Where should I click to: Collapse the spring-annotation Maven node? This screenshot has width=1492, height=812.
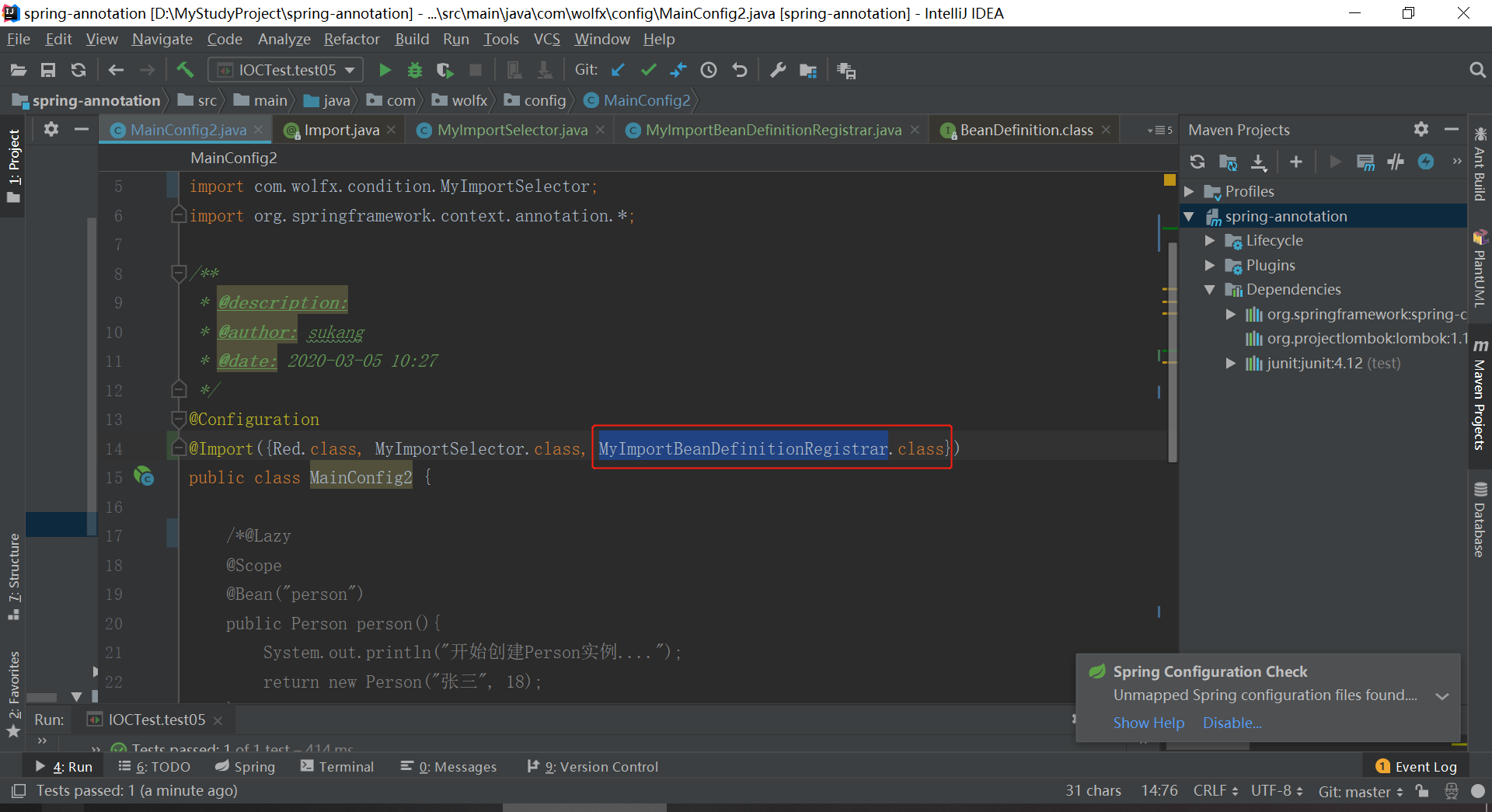1189,216
